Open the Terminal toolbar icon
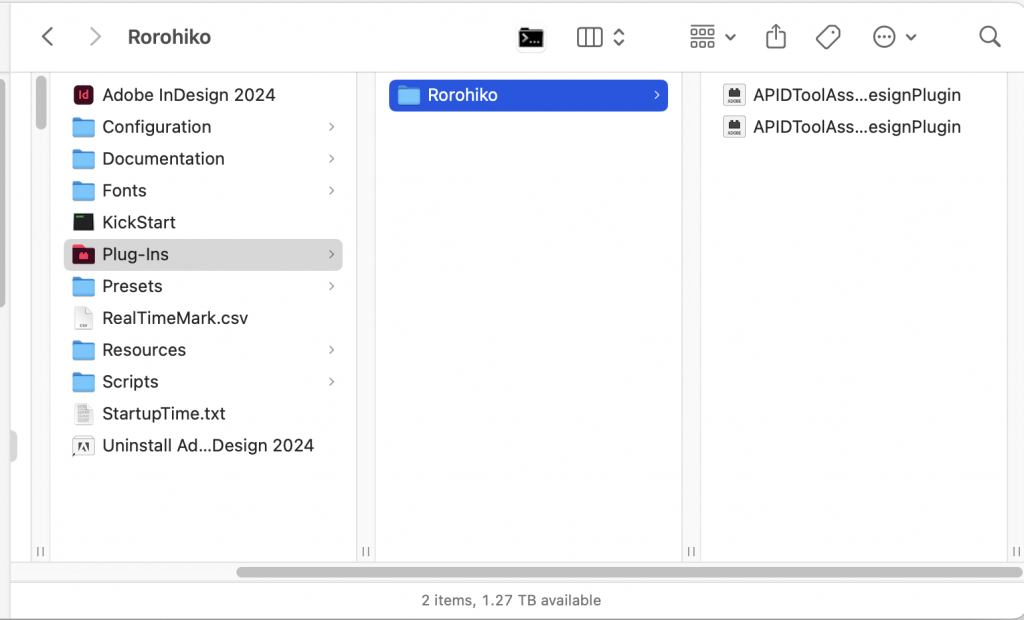 (530, 36)
